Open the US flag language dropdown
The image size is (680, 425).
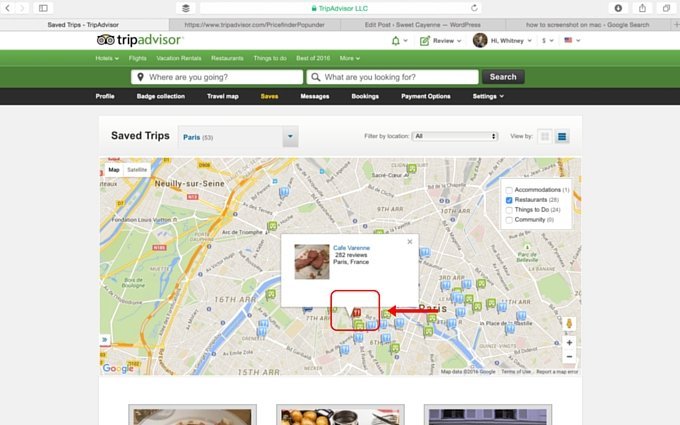pyautogui.click(x=572, y=40)
